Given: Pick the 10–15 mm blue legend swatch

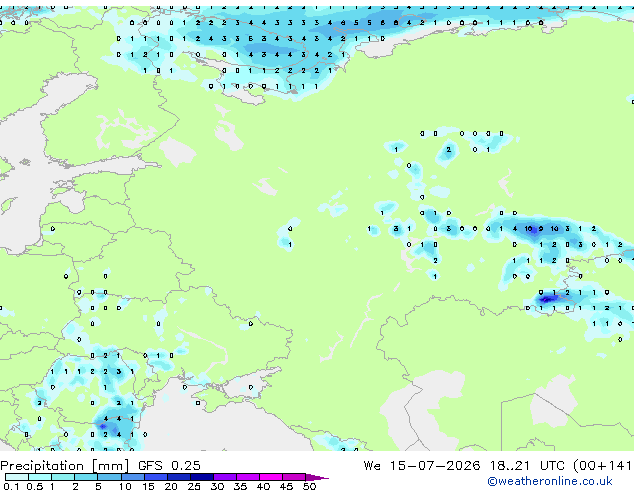Looking at the screenshot, I should (x=133, y=477).
